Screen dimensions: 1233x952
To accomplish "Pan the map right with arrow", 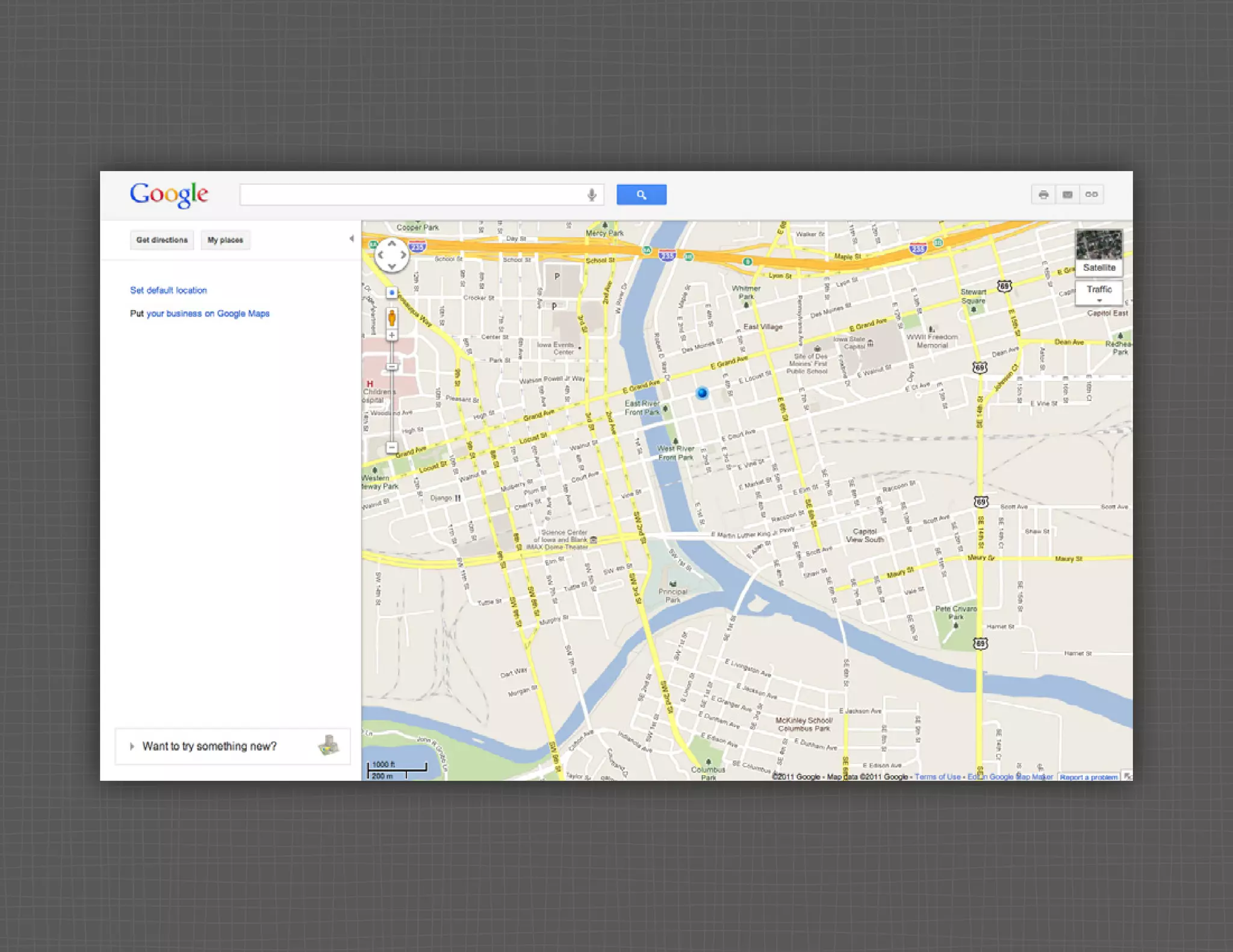I will pyautogui.click(x=403, y=255).
